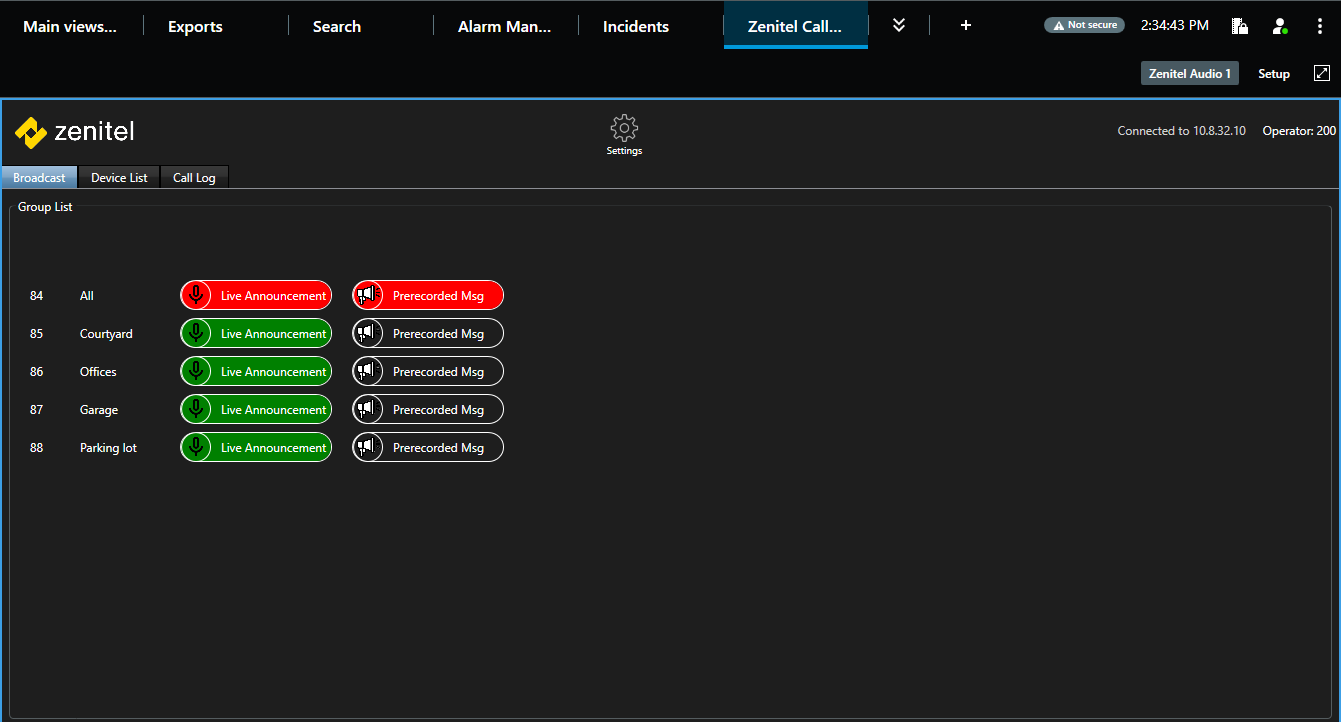
Task: Open the Call Log tab
Action: [194, 178]
